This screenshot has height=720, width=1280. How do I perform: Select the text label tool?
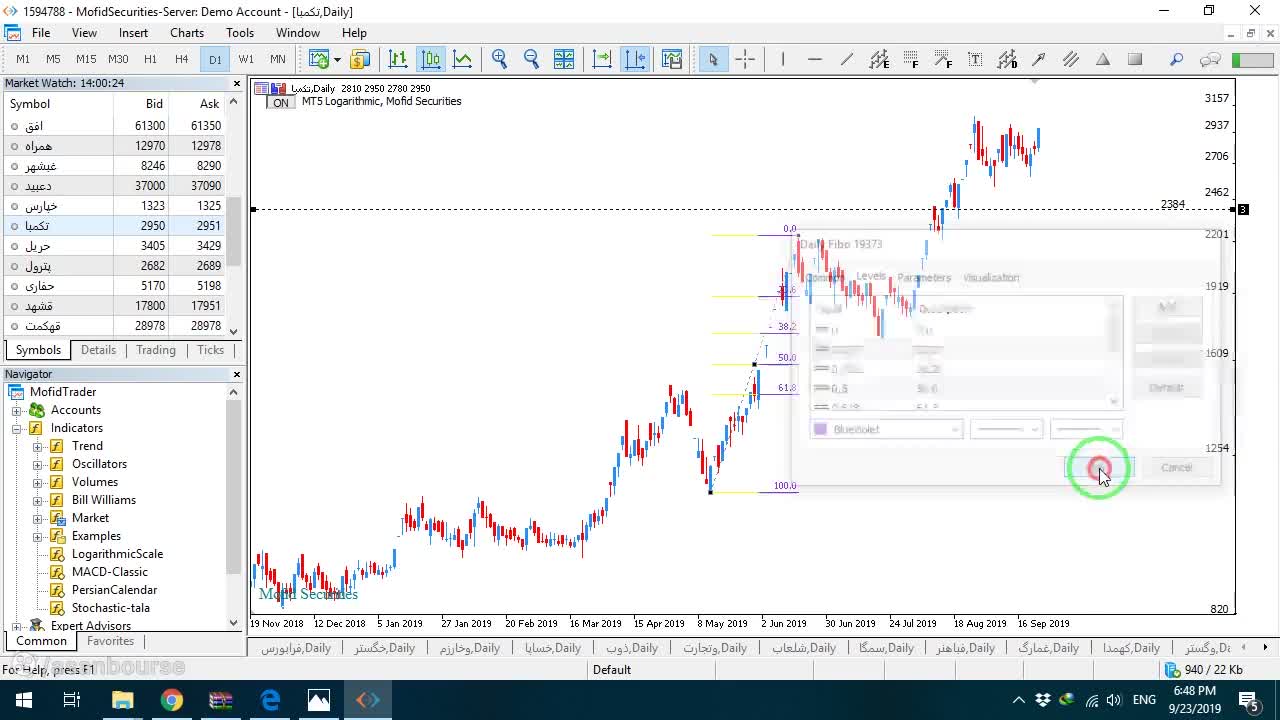[975, 59]
